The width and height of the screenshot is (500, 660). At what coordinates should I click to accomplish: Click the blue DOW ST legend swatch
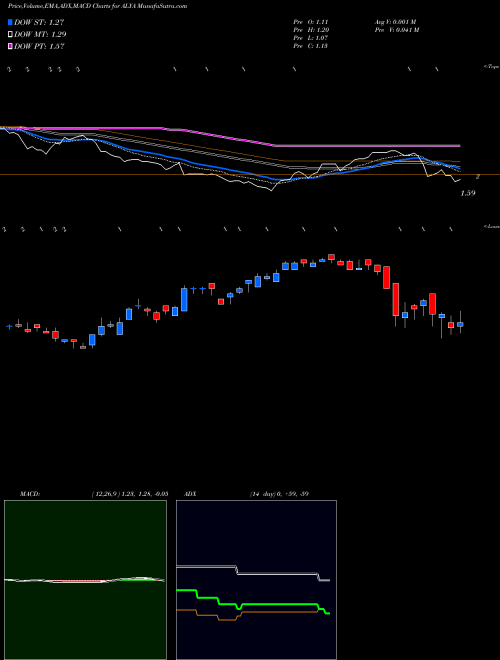coord(10,22)
